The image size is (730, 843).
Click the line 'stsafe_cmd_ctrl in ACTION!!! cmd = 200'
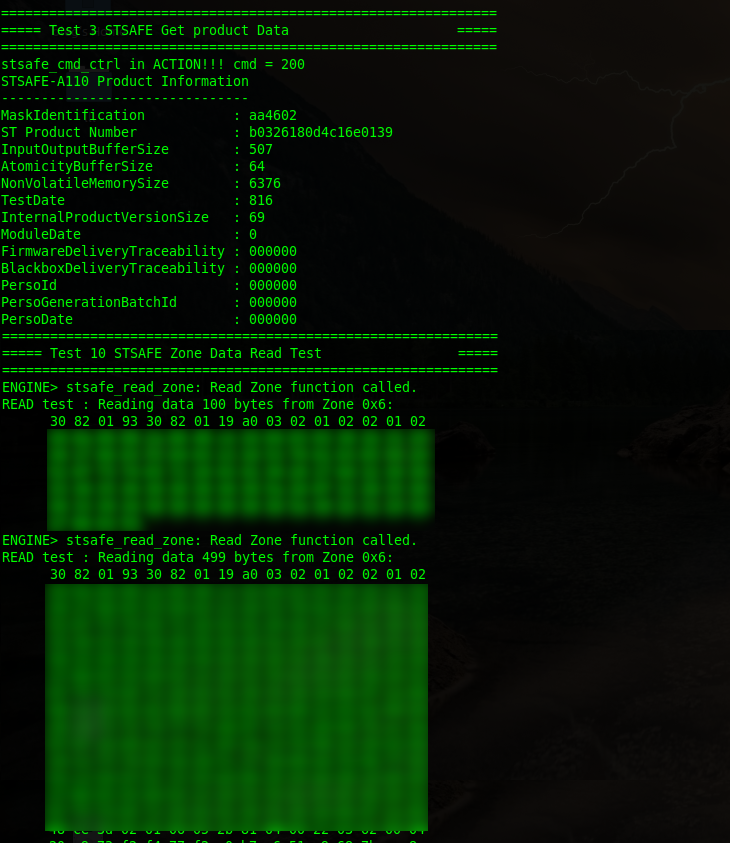pyautogui.click(x=153, y=65)
